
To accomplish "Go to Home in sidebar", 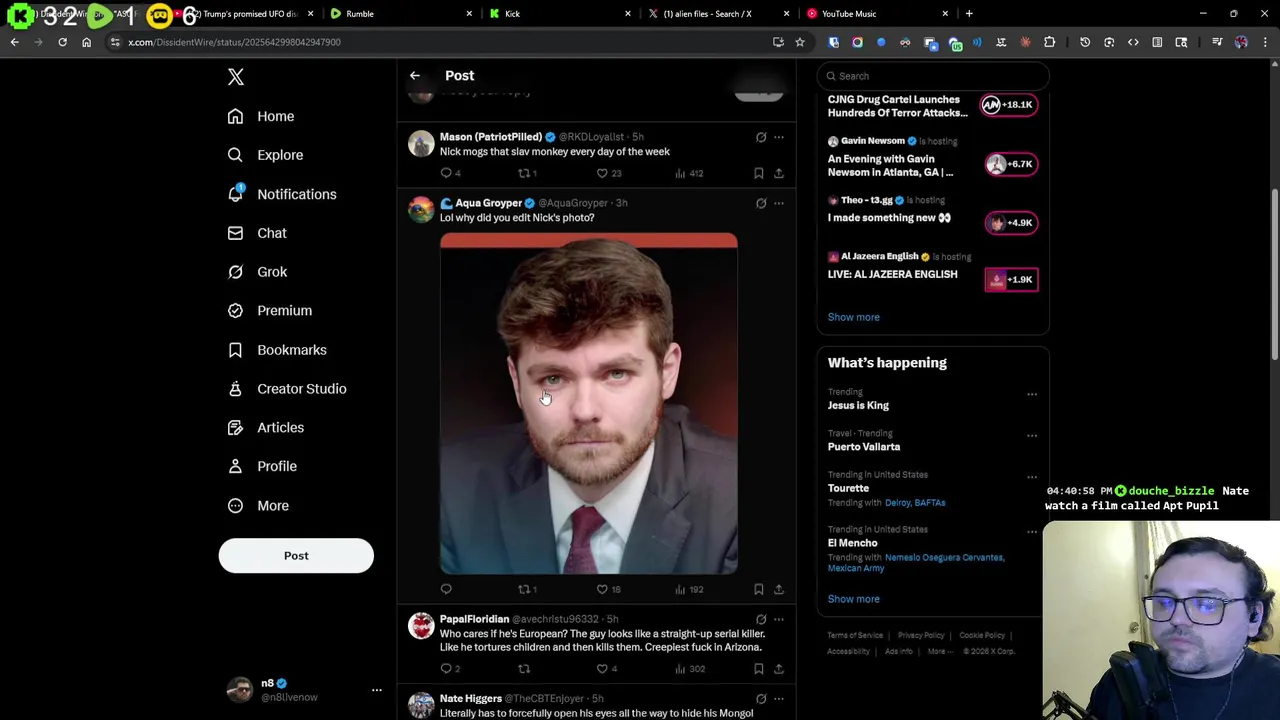I will 261,116.
